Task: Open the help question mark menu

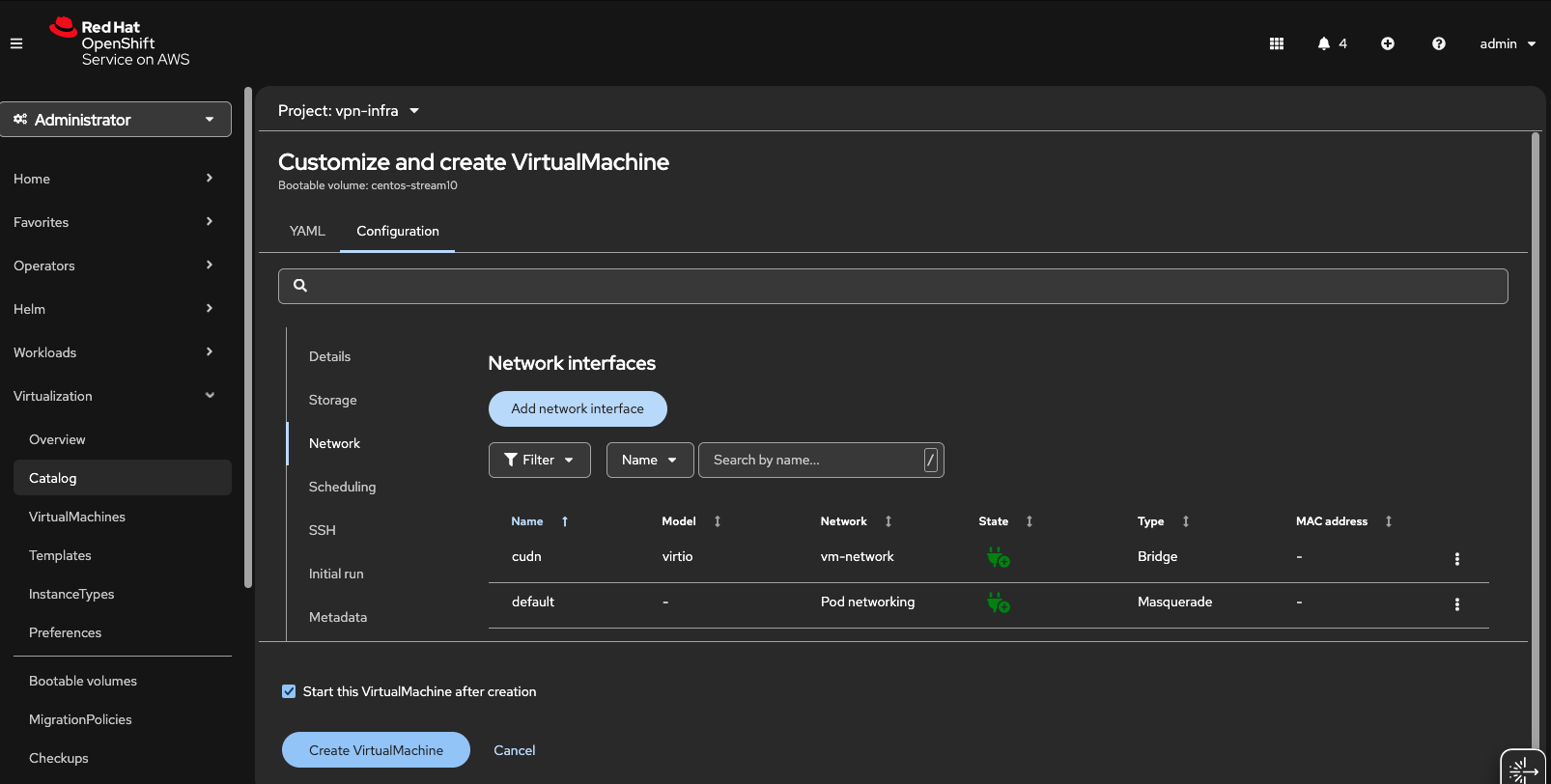Action: click(1439, 43)
